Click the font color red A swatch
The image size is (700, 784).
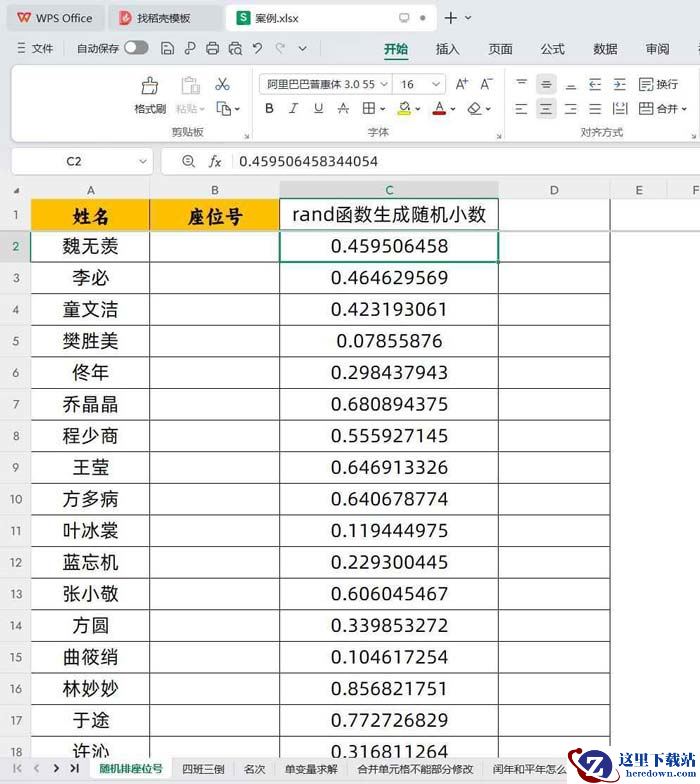click(439, 109)
